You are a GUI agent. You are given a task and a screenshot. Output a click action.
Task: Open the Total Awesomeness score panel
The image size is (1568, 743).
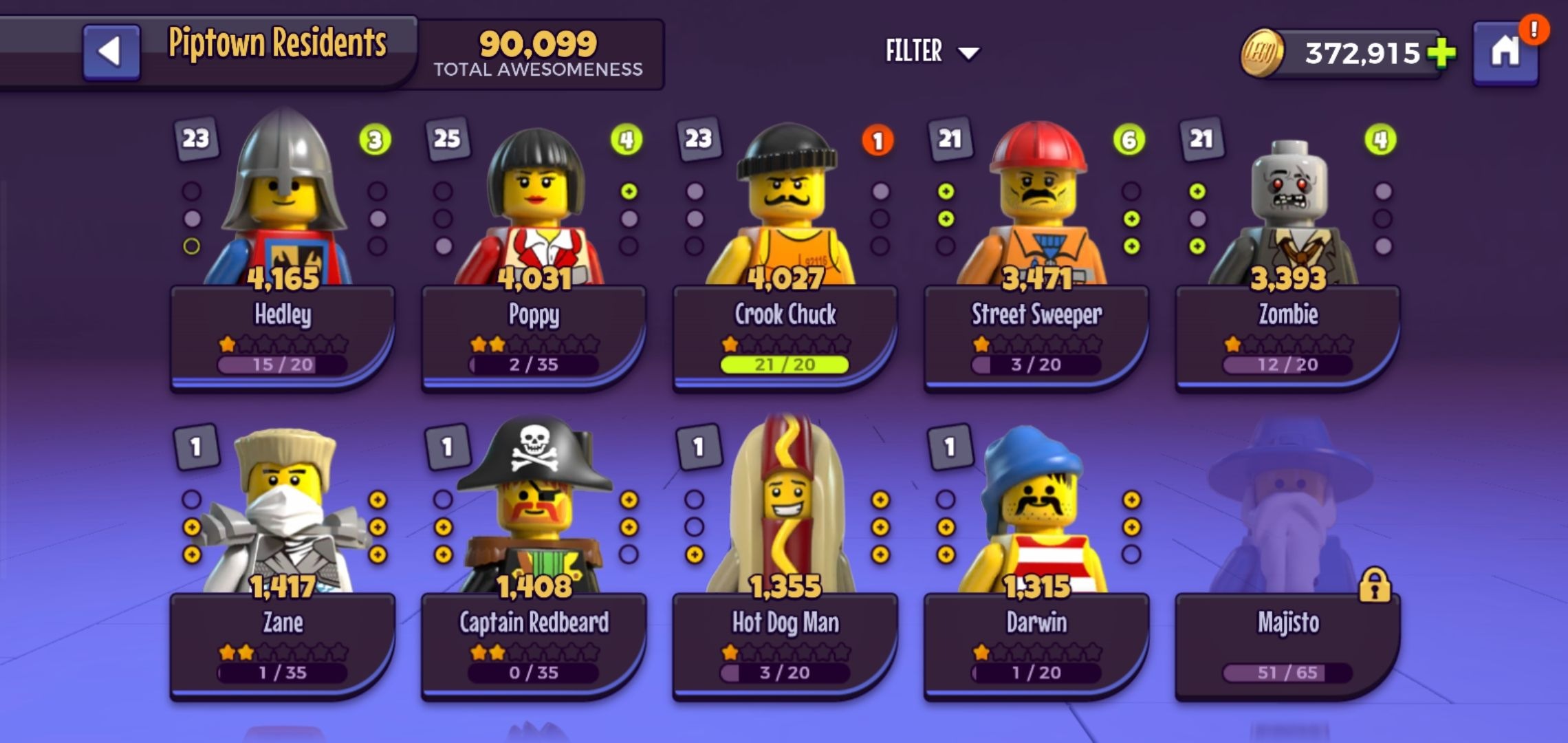click(538, 53)
